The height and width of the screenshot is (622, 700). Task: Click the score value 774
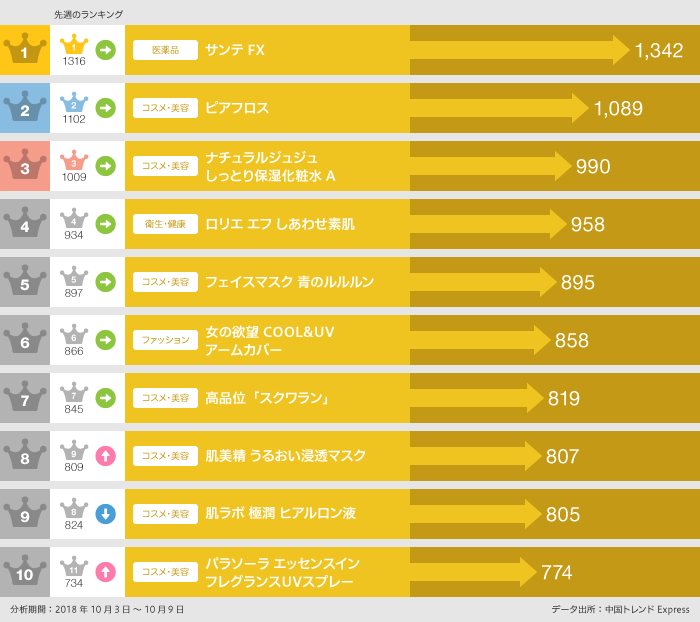point(557,573)
